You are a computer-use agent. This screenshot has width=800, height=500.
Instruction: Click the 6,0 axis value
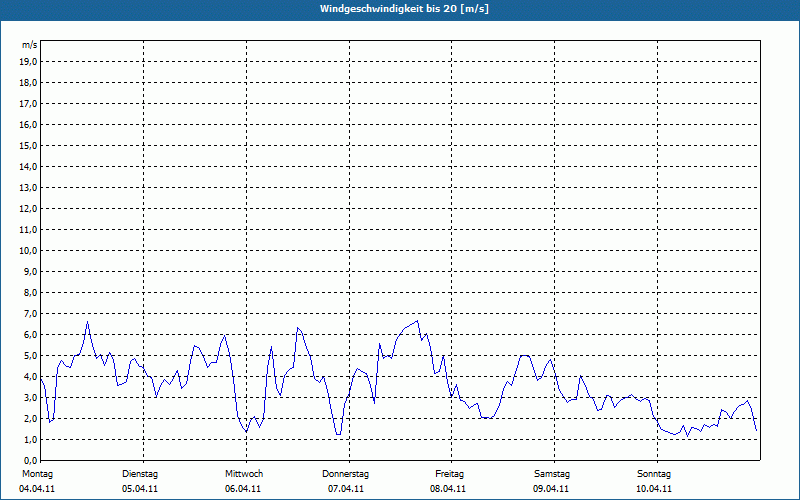click(31, 335)
